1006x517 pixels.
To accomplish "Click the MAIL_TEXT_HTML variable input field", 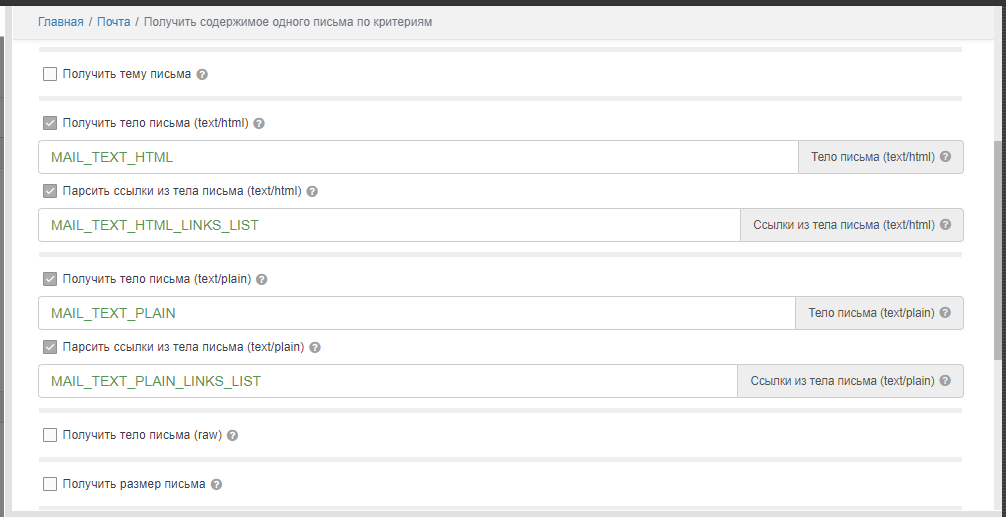I will [x=418, y=157].
